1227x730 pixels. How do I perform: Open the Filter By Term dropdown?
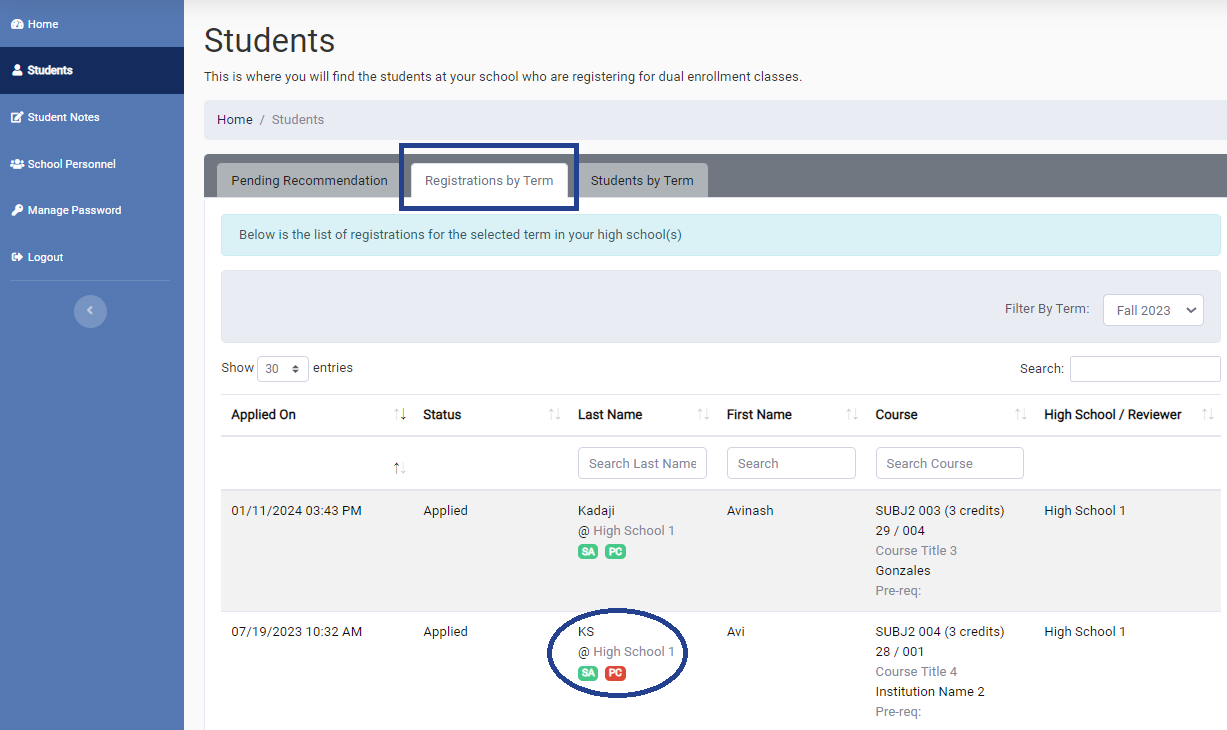point(1153,310)
